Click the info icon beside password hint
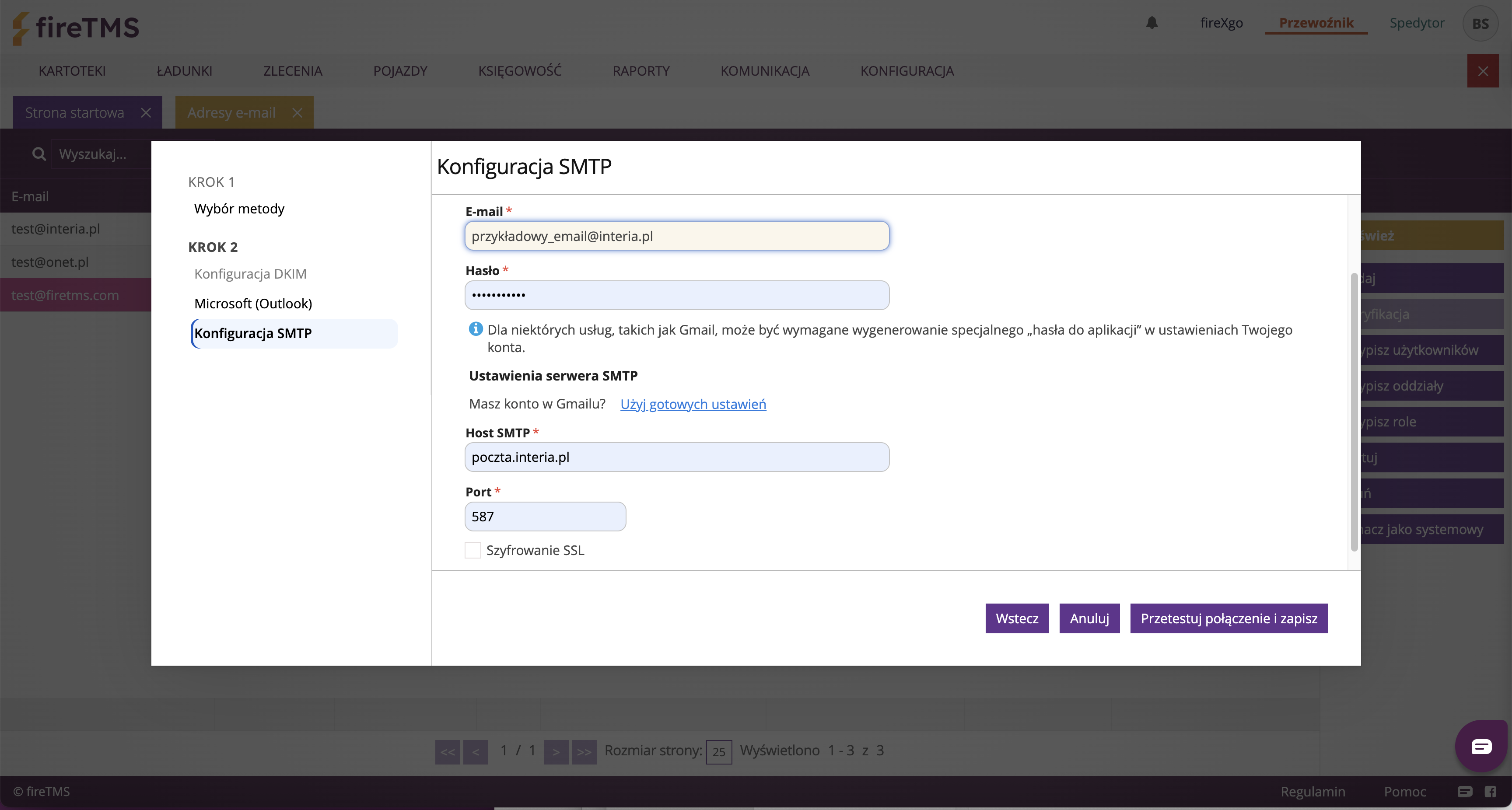The height and width of the screenshot is (810, 1512). pyautogui.click(x=476, y=329)
